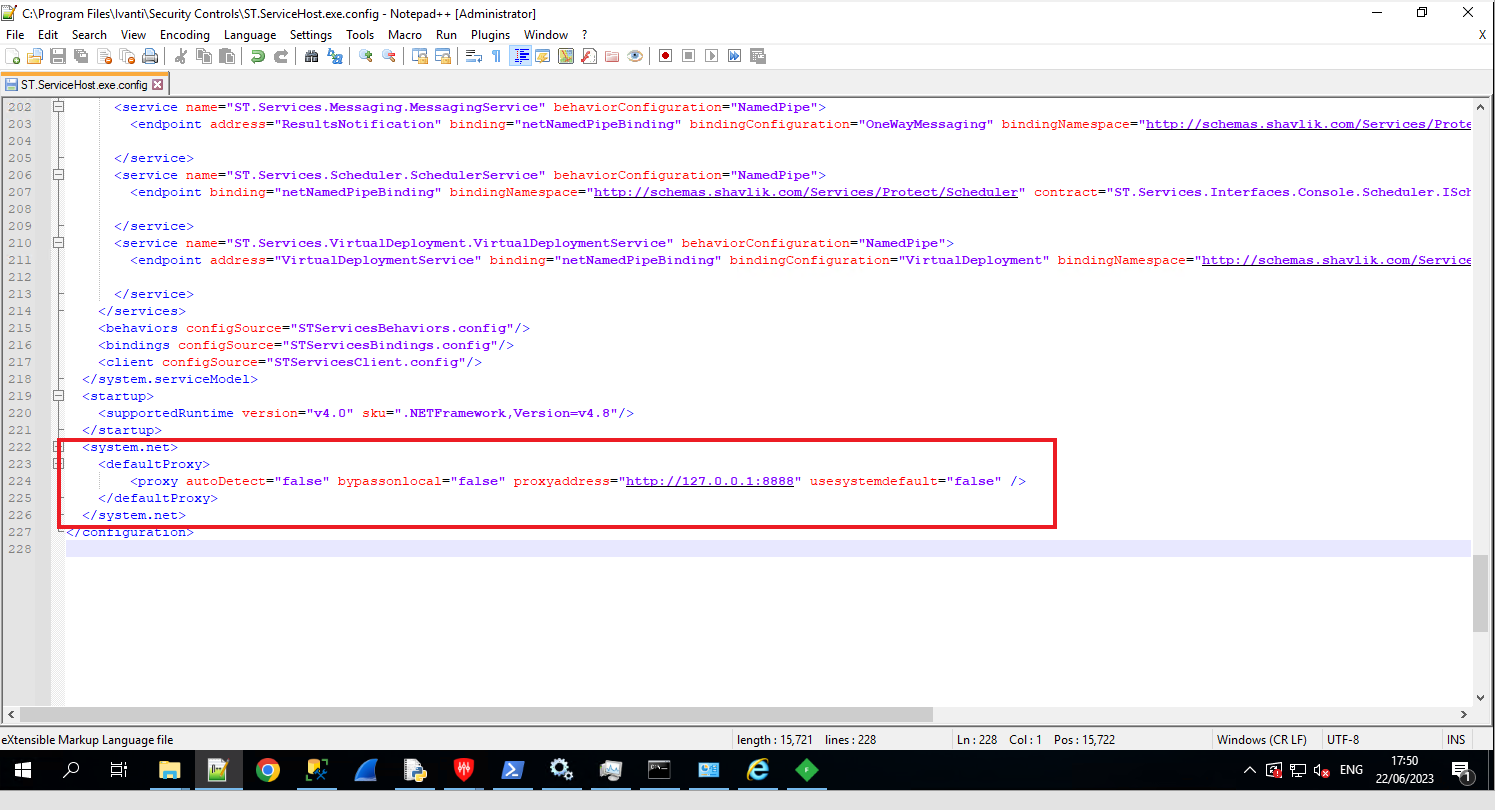
Task: Open Google Chrome from the taskbar
Action: pos(267,770)
